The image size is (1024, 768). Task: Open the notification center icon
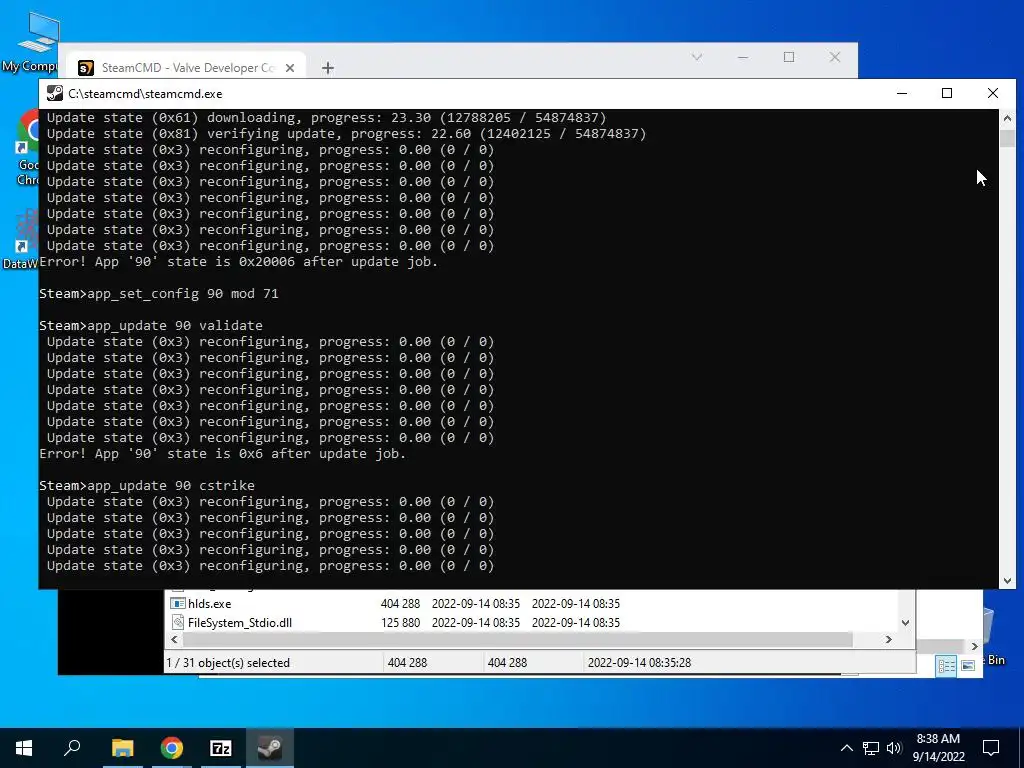pyautogui.click(x=991, y=748)
